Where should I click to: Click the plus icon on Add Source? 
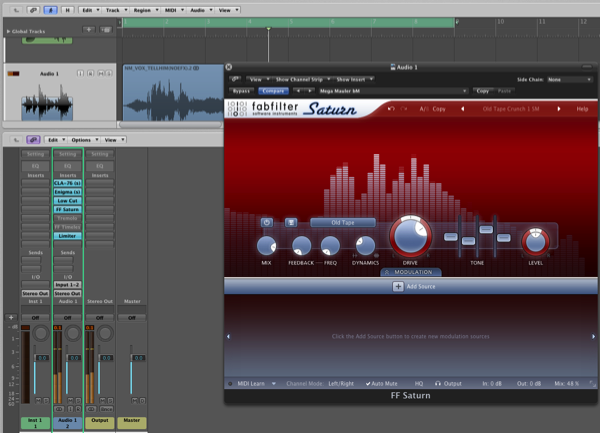pos(398,286)
